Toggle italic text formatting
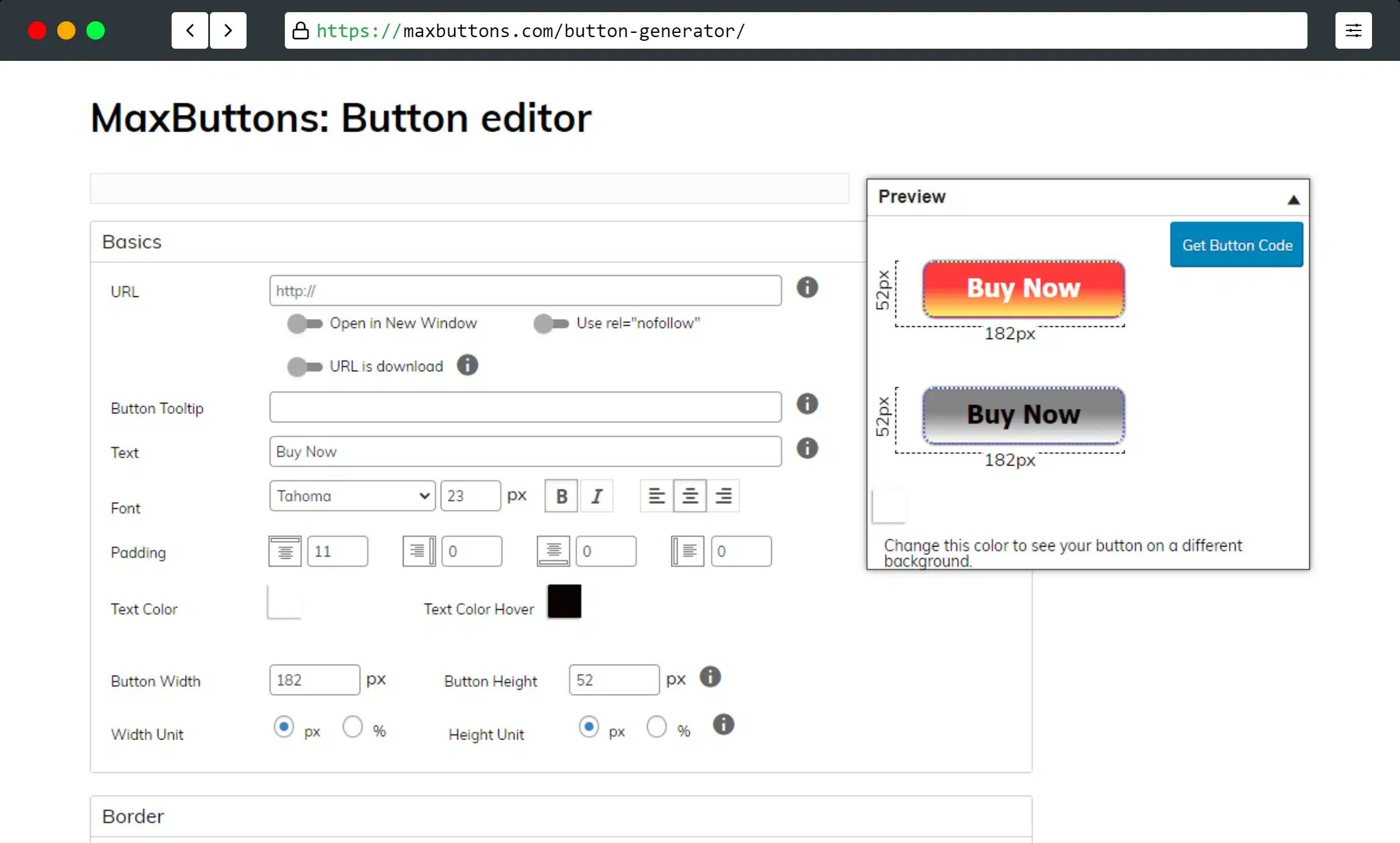 coord(597,496)
